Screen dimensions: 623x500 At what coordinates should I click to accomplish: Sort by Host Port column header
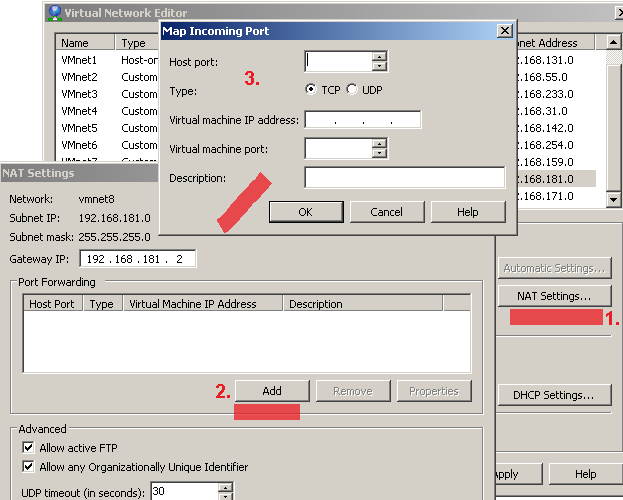pyautogui.click(x=52, y=304)
